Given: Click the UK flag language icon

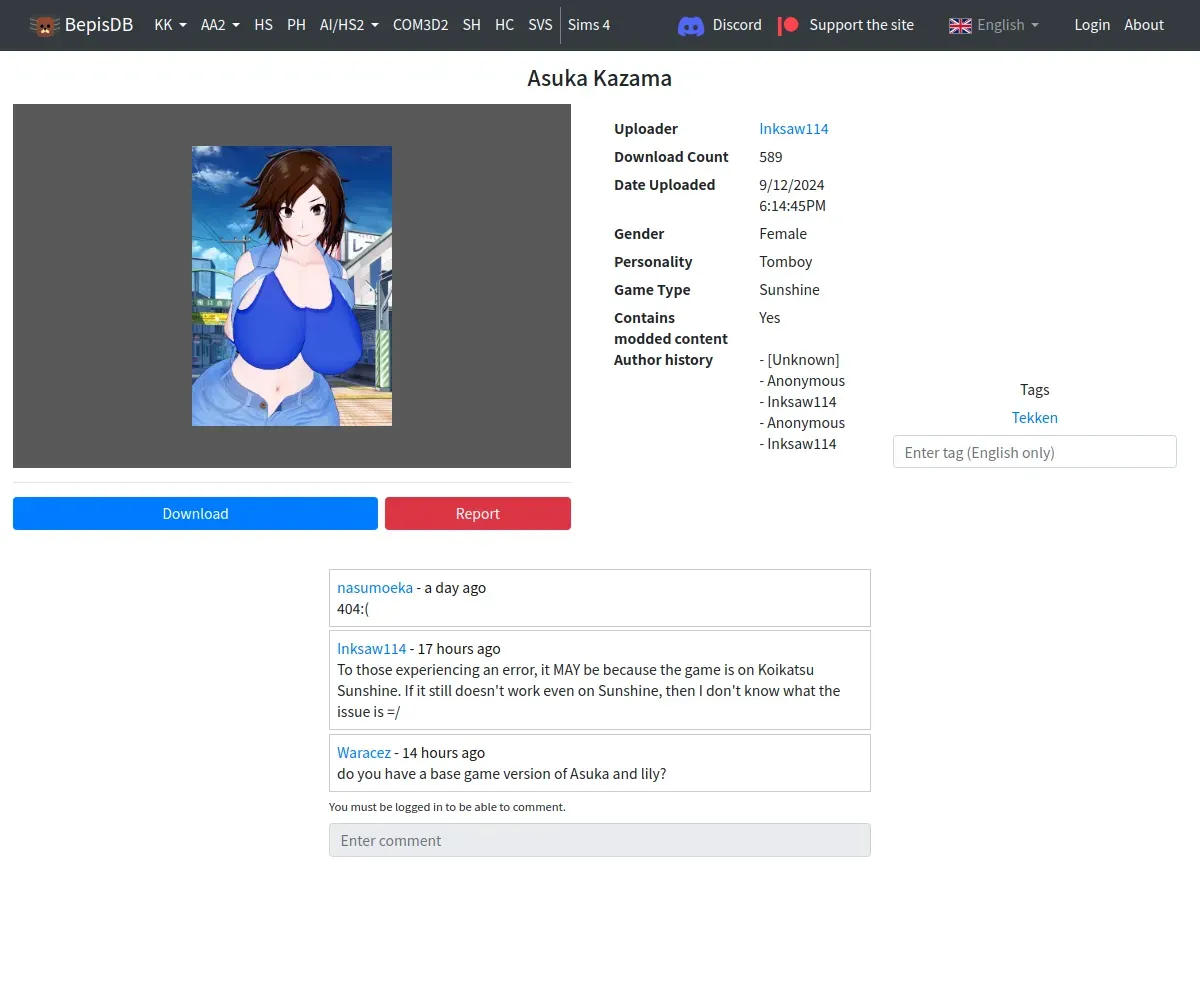Looking at the screenshot, I should [x=960, y=25].
